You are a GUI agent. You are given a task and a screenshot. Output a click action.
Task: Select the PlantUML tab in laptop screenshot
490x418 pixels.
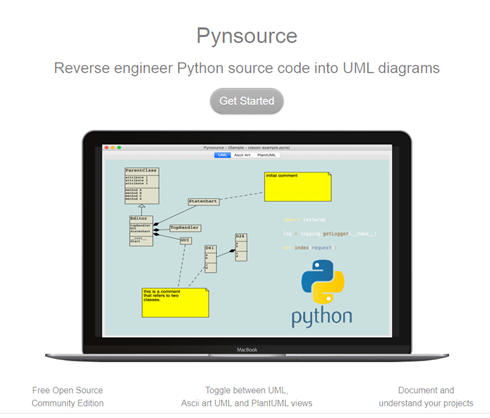coord(266,155)
